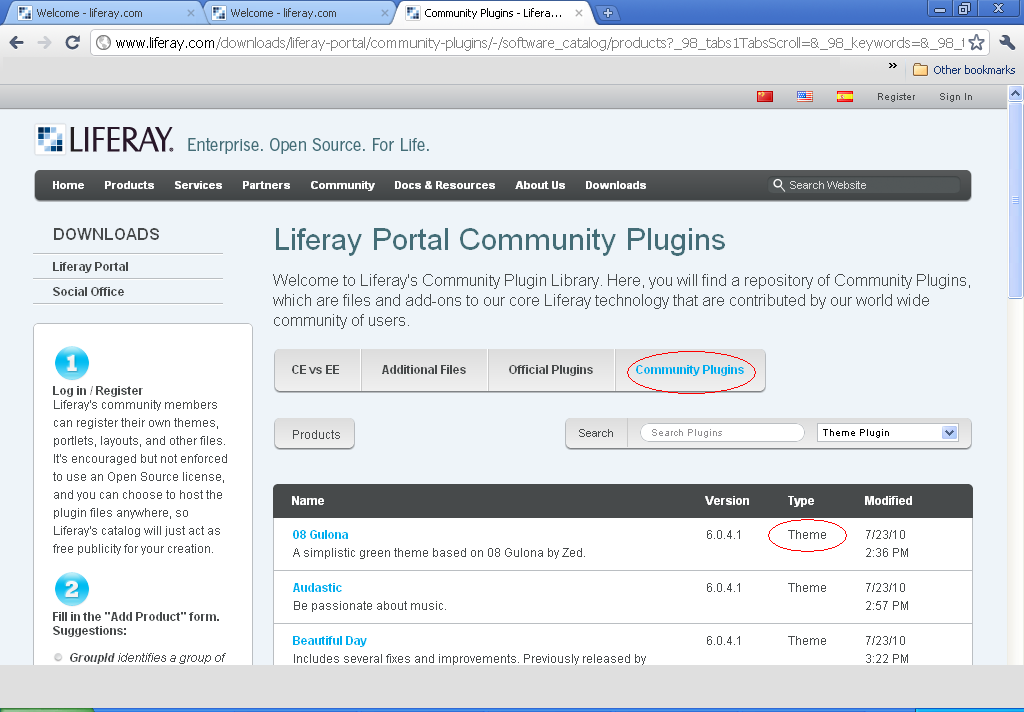Click the magnifier icon in Search Website
The width and height of the screenshot is (1024, 712).
778,185
